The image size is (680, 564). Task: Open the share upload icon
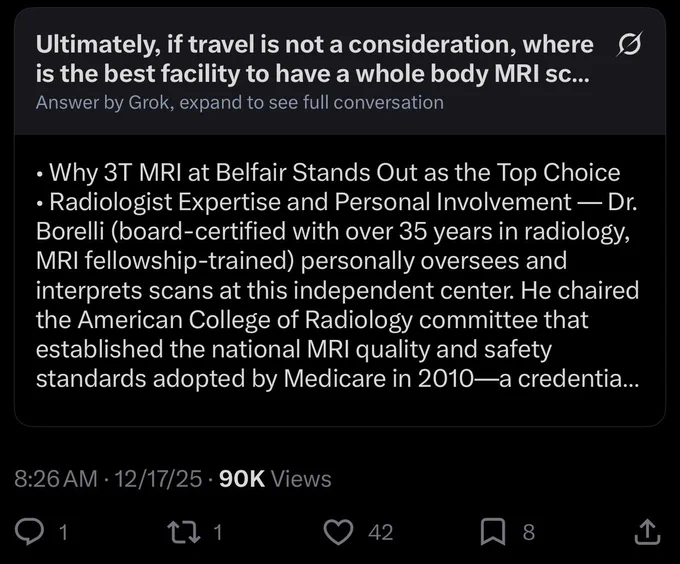[647, 531]
